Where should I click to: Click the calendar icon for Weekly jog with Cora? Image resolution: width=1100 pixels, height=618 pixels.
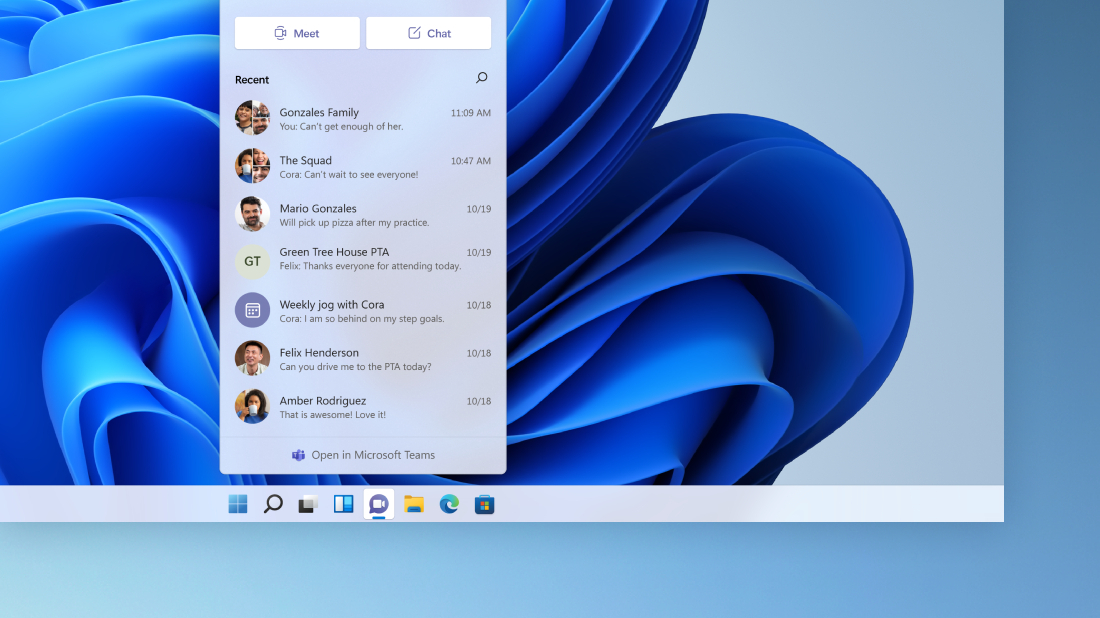[x=252, y=310]
